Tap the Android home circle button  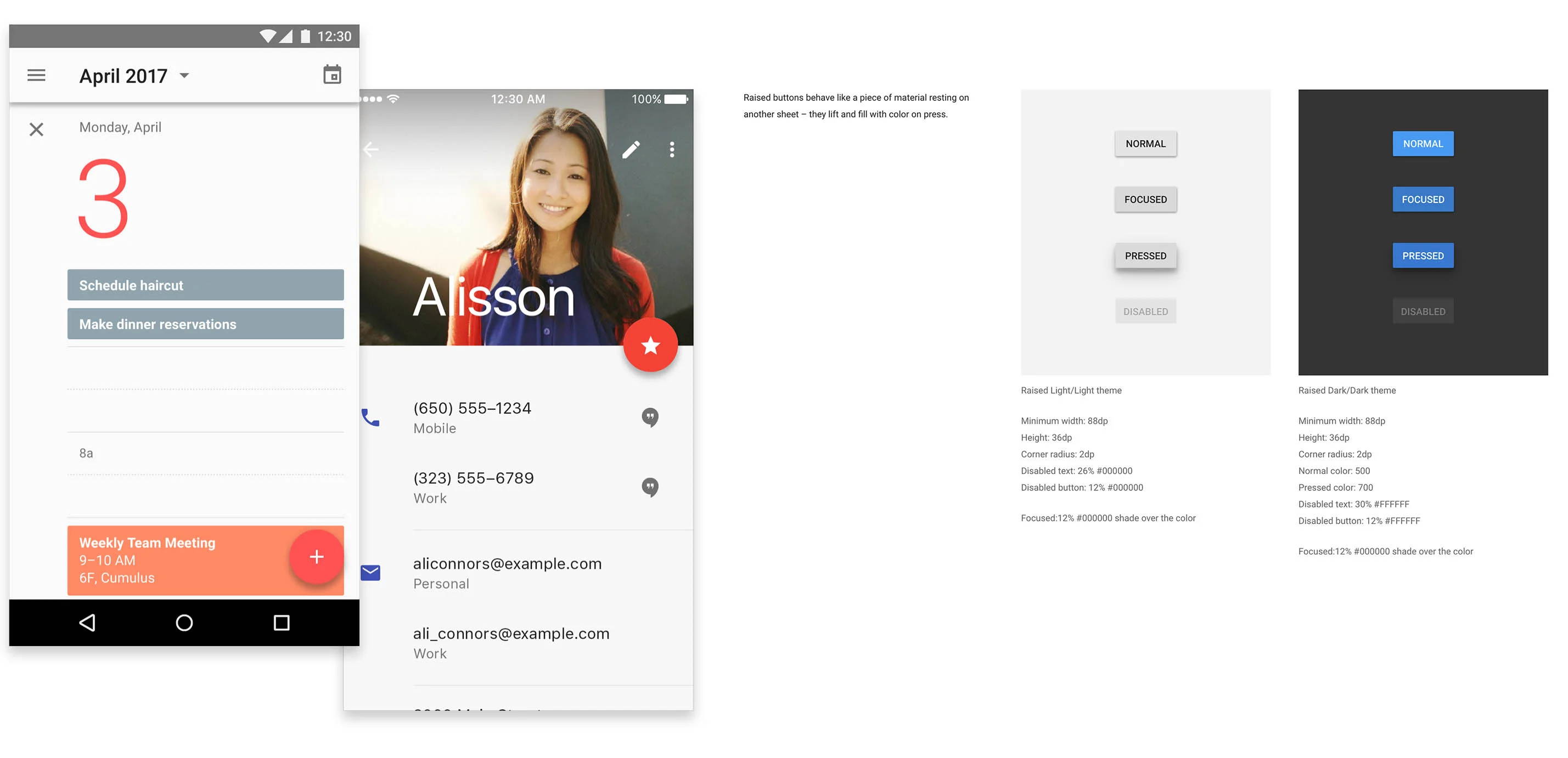click(184, 623)
